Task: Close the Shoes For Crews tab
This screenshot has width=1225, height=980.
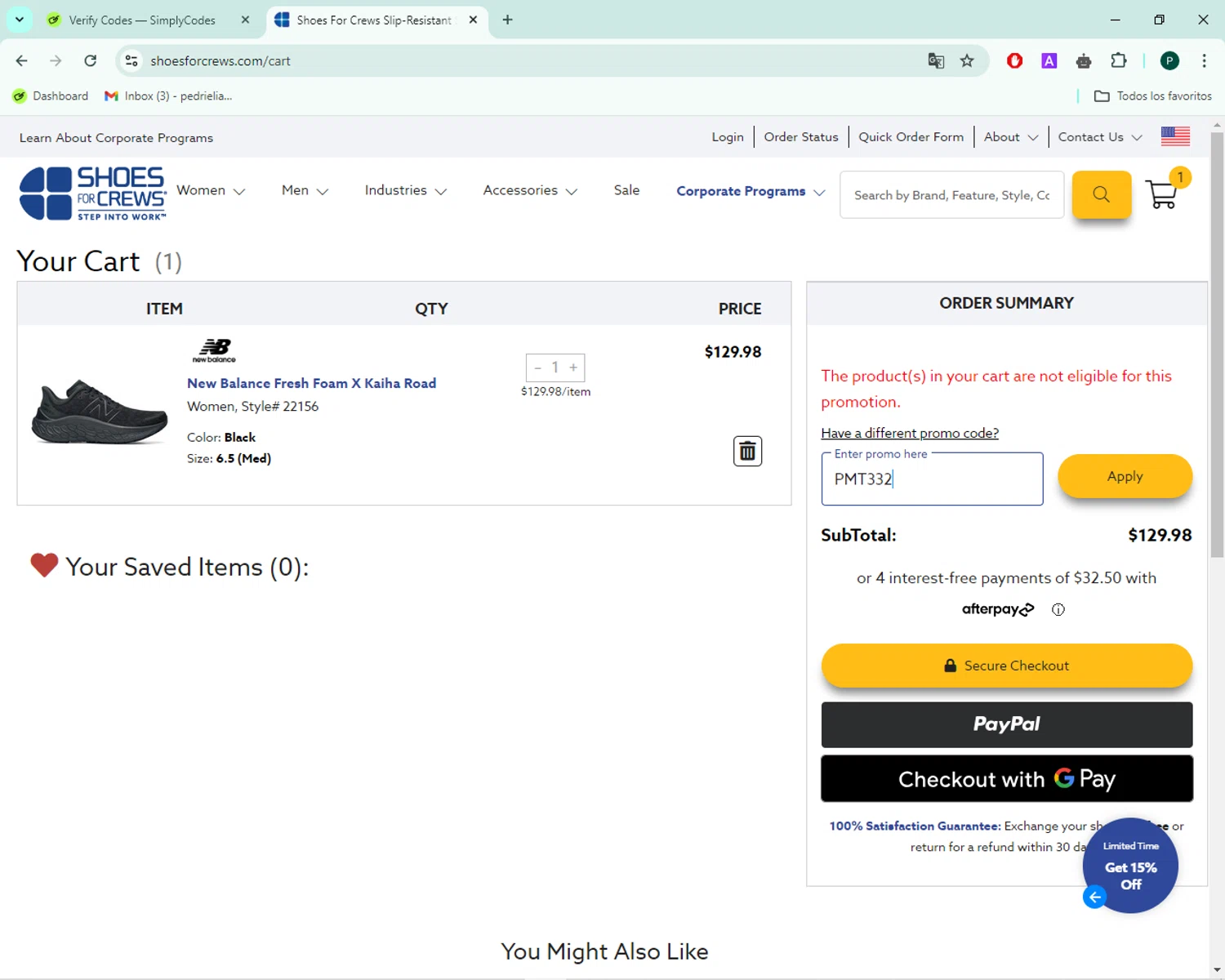Action: point(473,20)
